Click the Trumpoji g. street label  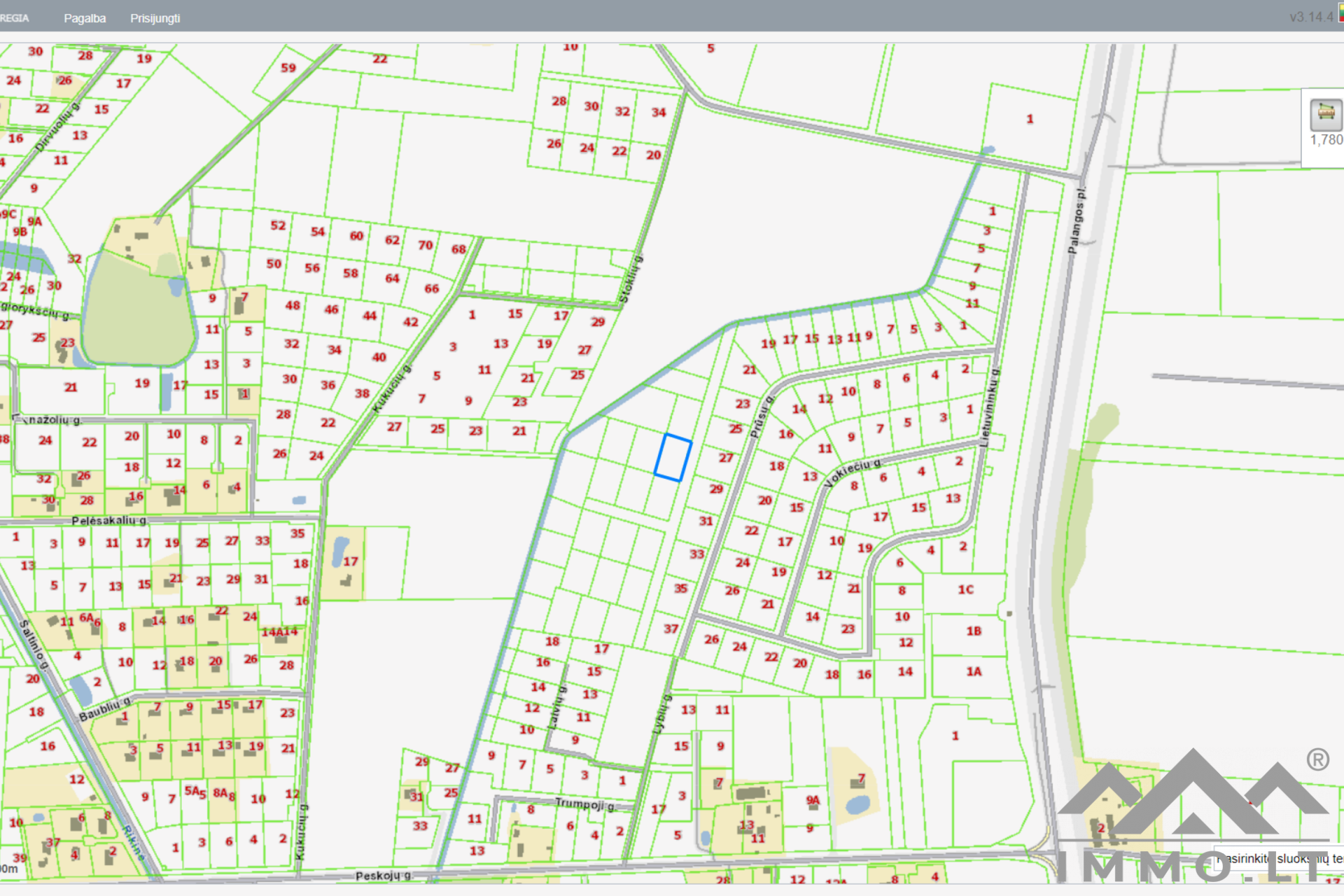coord(585,804)
